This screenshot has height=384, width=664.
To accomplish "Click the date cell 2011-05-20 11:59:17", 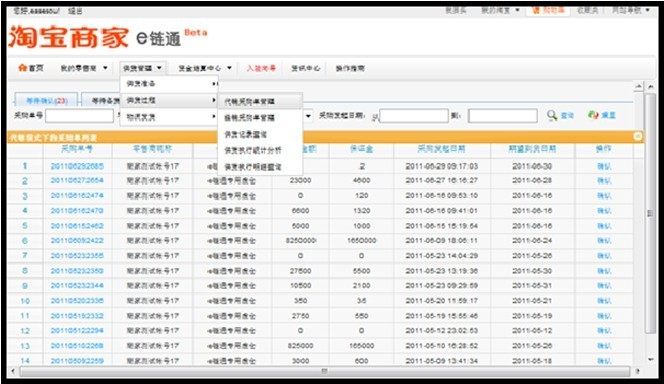I will [442, 301].
